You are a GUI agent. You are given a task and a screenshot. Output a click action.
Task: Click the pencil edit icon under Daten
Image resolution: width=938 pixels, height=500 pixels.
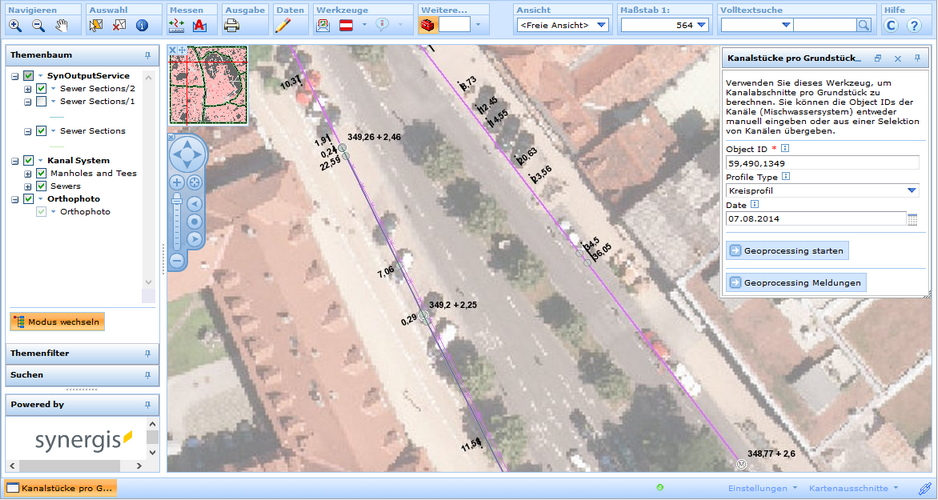283,25
